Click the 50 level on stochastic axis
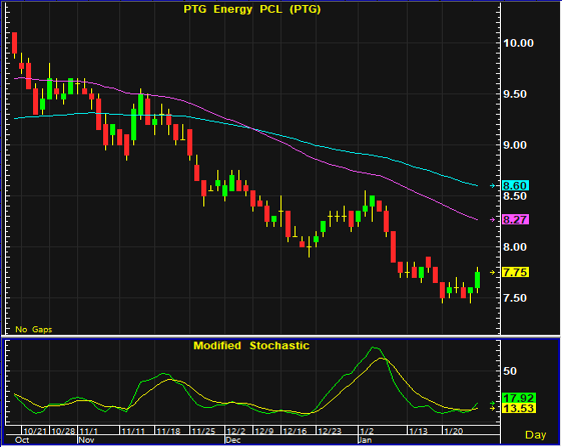The width and height of the screenshot is (562, 447). pyautogui.click(x=510, y=371)
